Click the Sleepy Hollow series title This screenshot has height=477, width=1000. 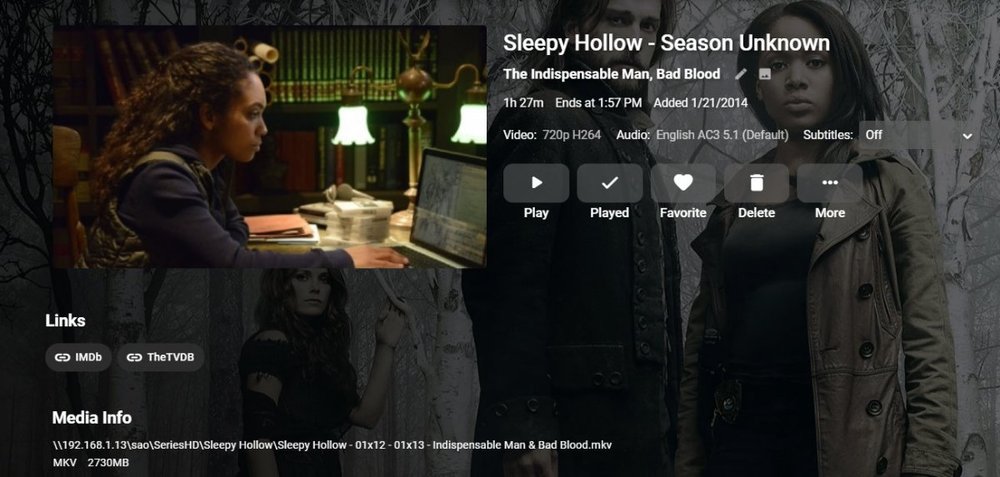coord(573,43)
